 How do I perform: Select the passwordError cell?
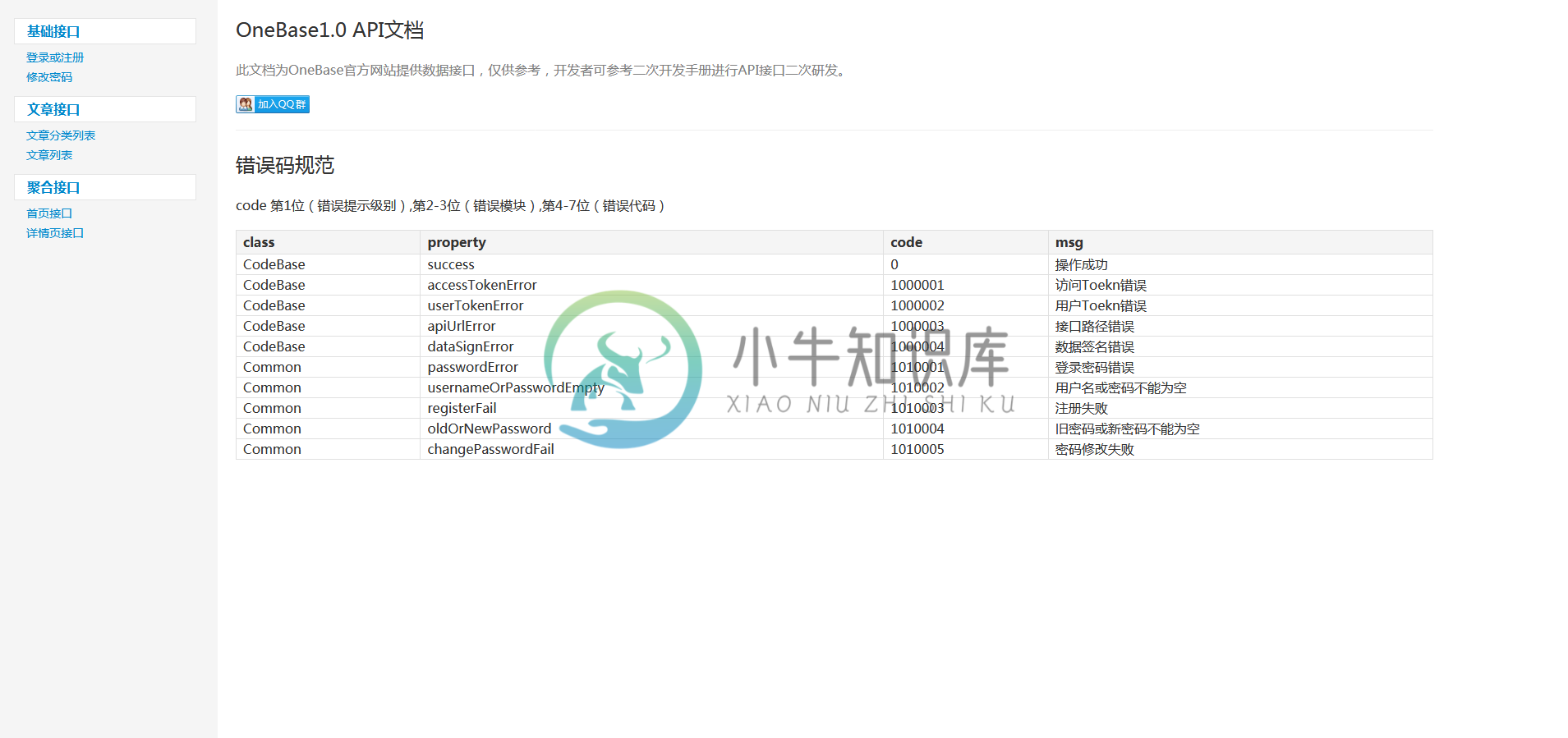pos(651,367)
